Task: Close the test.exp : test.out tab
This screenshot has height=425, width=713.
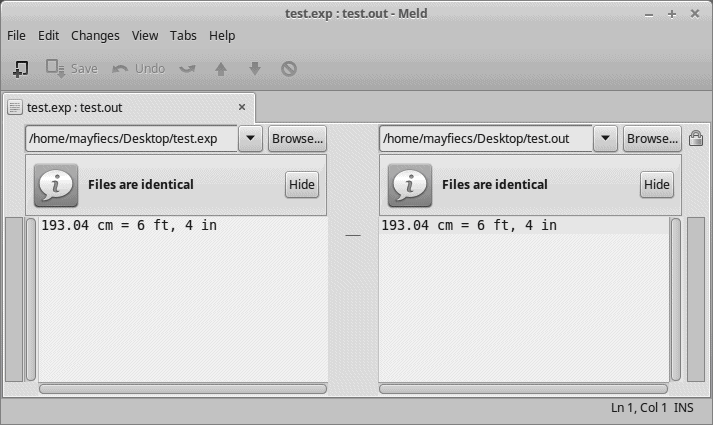Action: [x=242, y=107]
